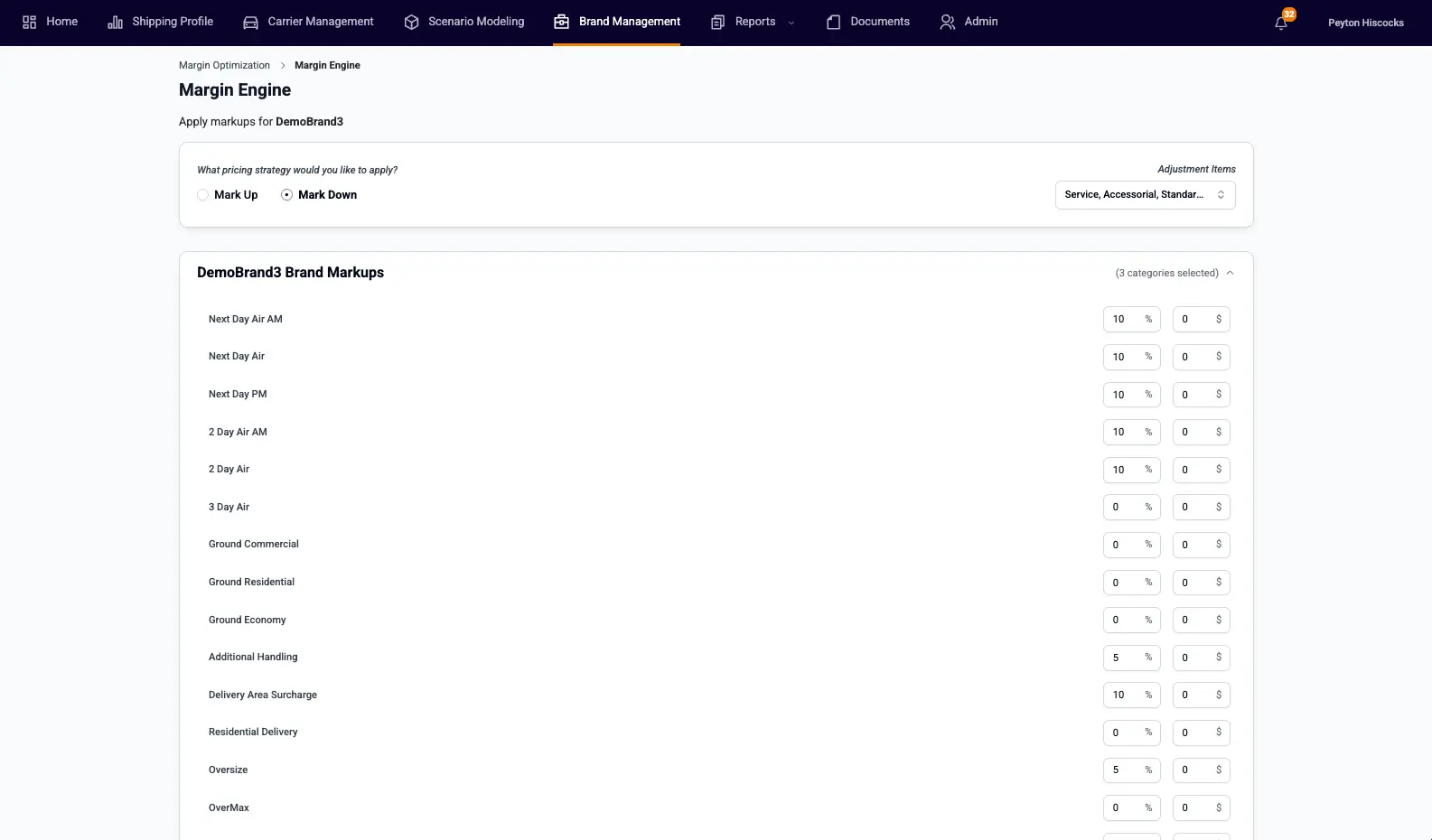Switch to Scenario Modeling

coord(476,22)
